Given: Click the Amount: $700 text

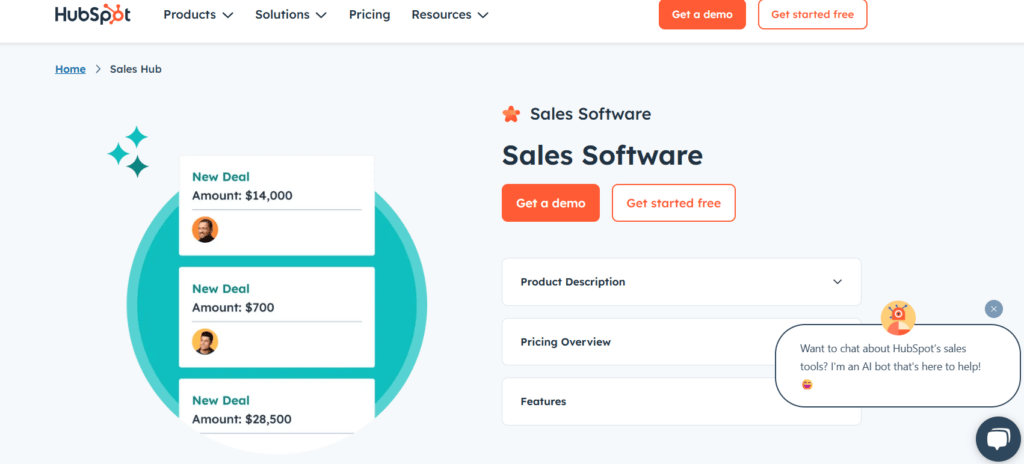Looking at the screenshot, I should [x=233, y=307].
